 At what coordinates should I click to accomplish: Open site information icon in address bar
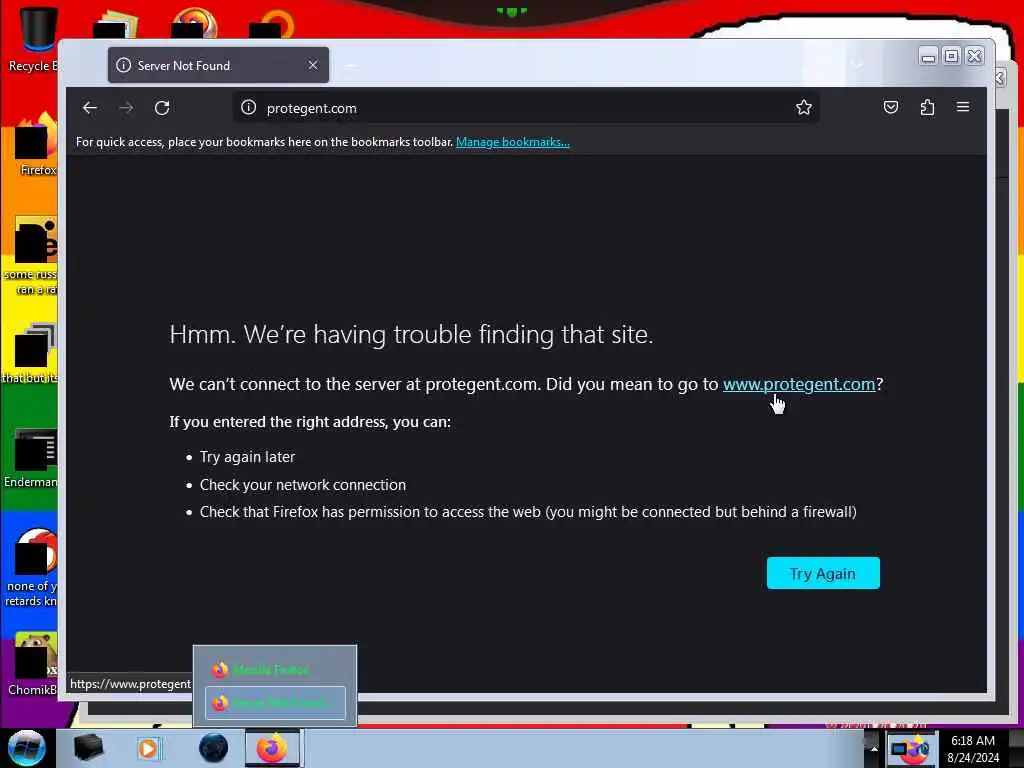pyautogui.click(x=249, y=108)
